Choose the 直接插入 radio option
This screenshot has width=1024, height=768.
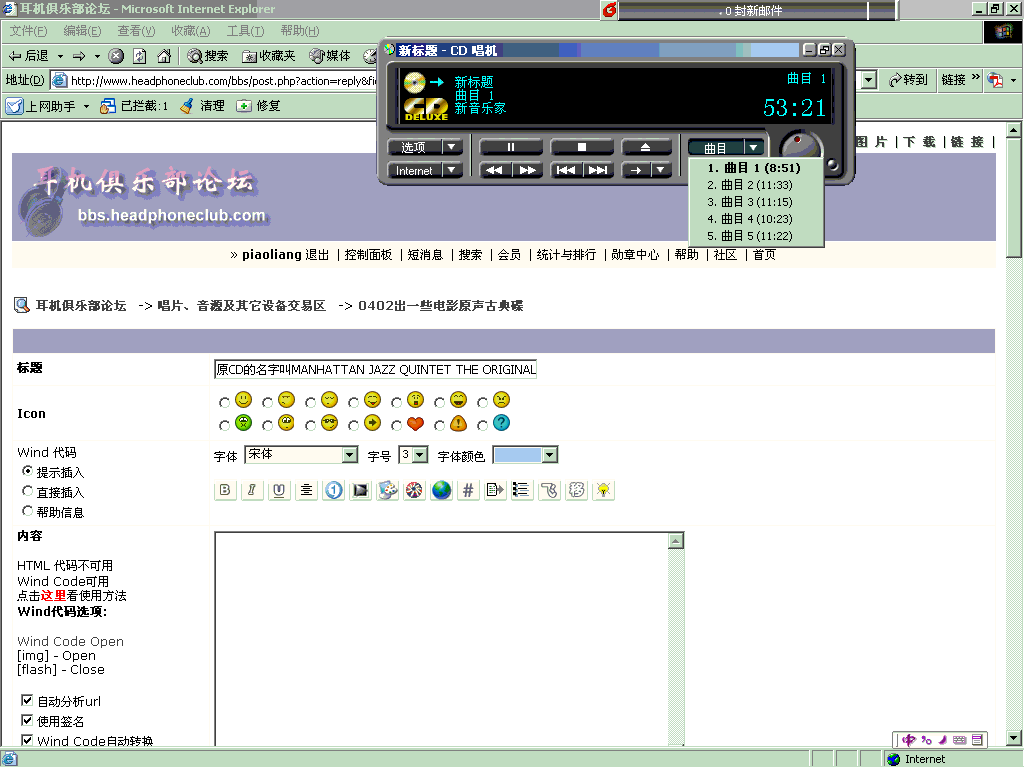(27, 490)
